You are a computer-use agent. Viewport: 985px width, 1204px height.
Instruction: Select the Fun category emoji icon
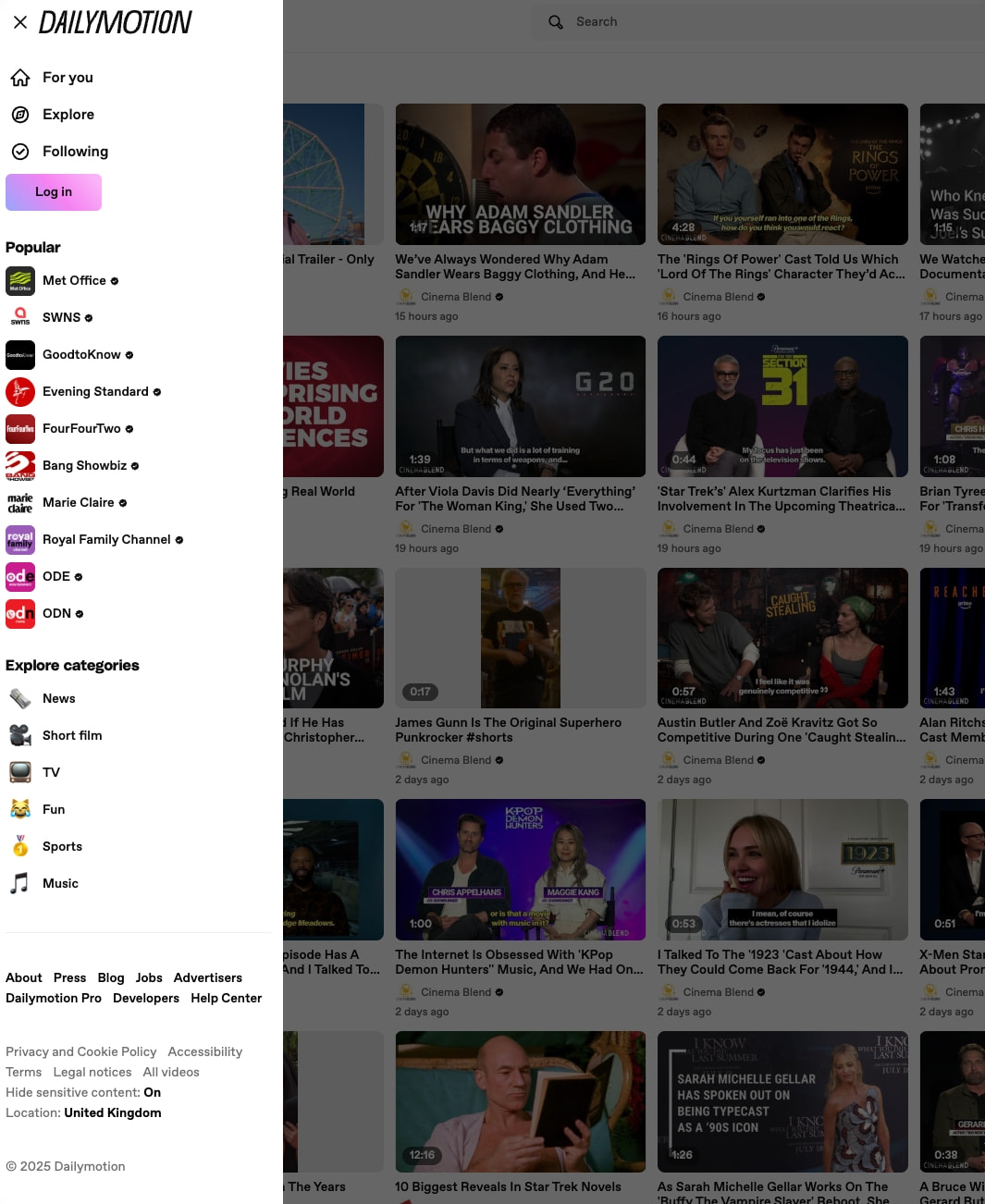pyautogui.click(x=20, y=809)
